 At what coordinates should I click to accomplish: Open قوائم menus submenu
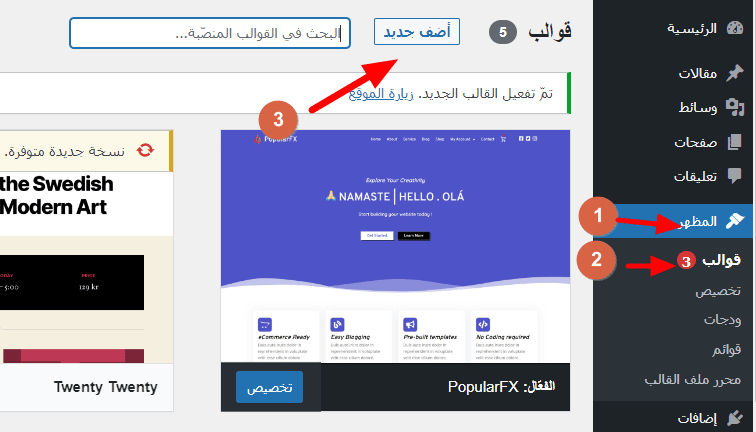click(727, 350)
